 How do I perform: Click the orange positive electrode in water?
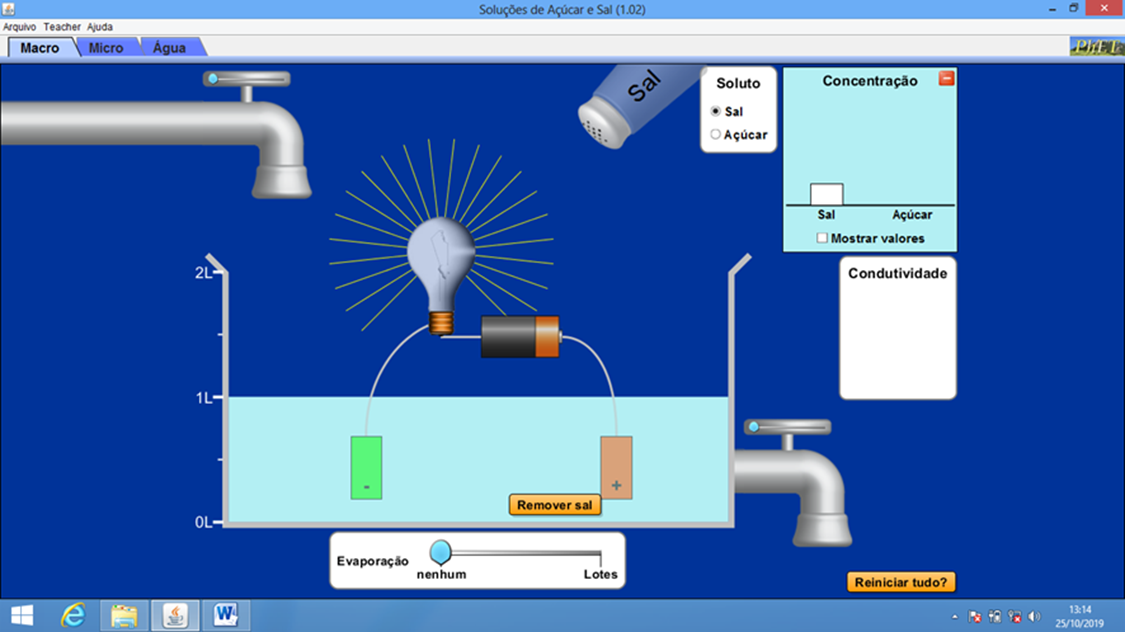point(616,467)
